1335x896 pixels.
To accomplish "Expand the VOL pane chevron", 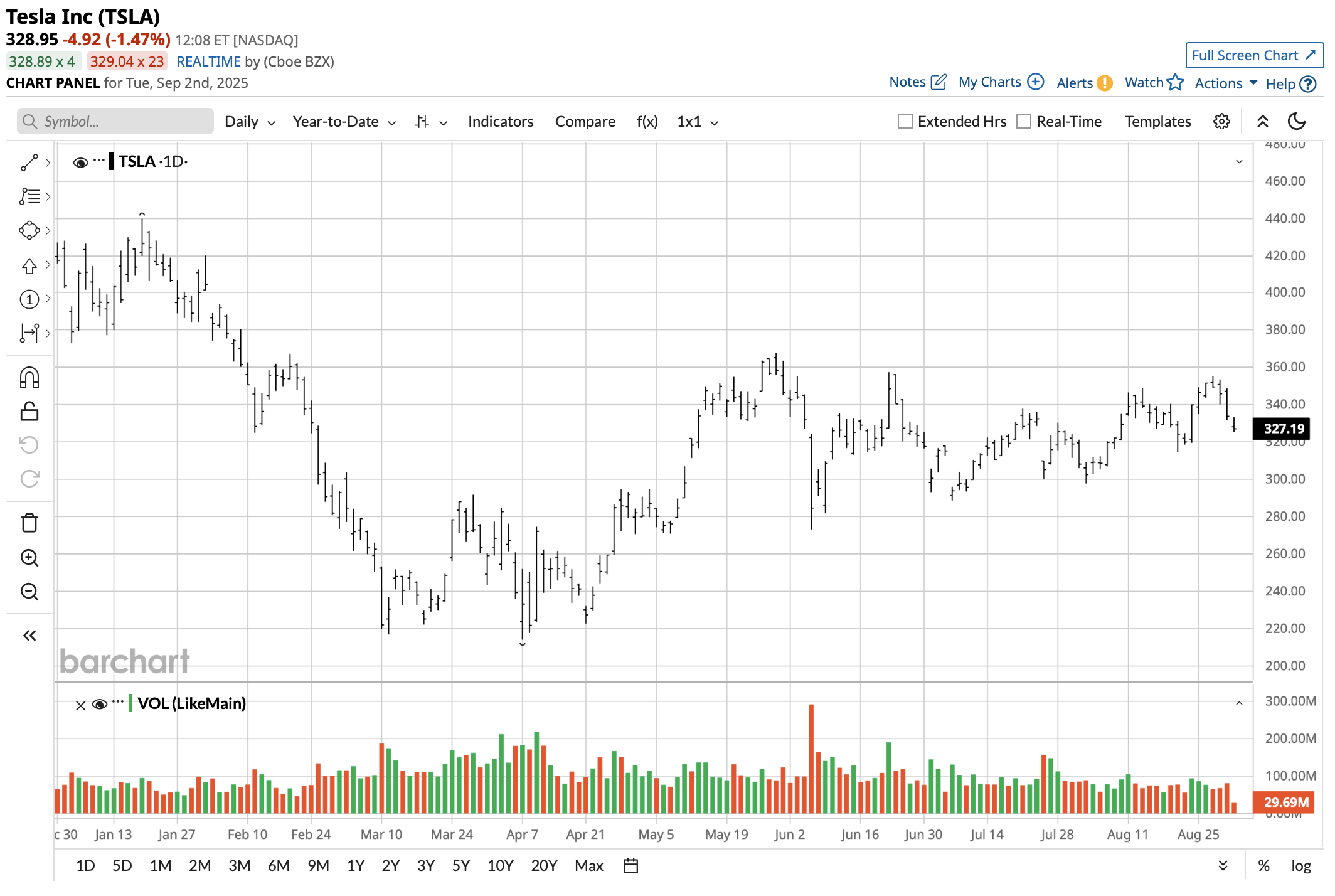I will click(x=1239, y=703).
